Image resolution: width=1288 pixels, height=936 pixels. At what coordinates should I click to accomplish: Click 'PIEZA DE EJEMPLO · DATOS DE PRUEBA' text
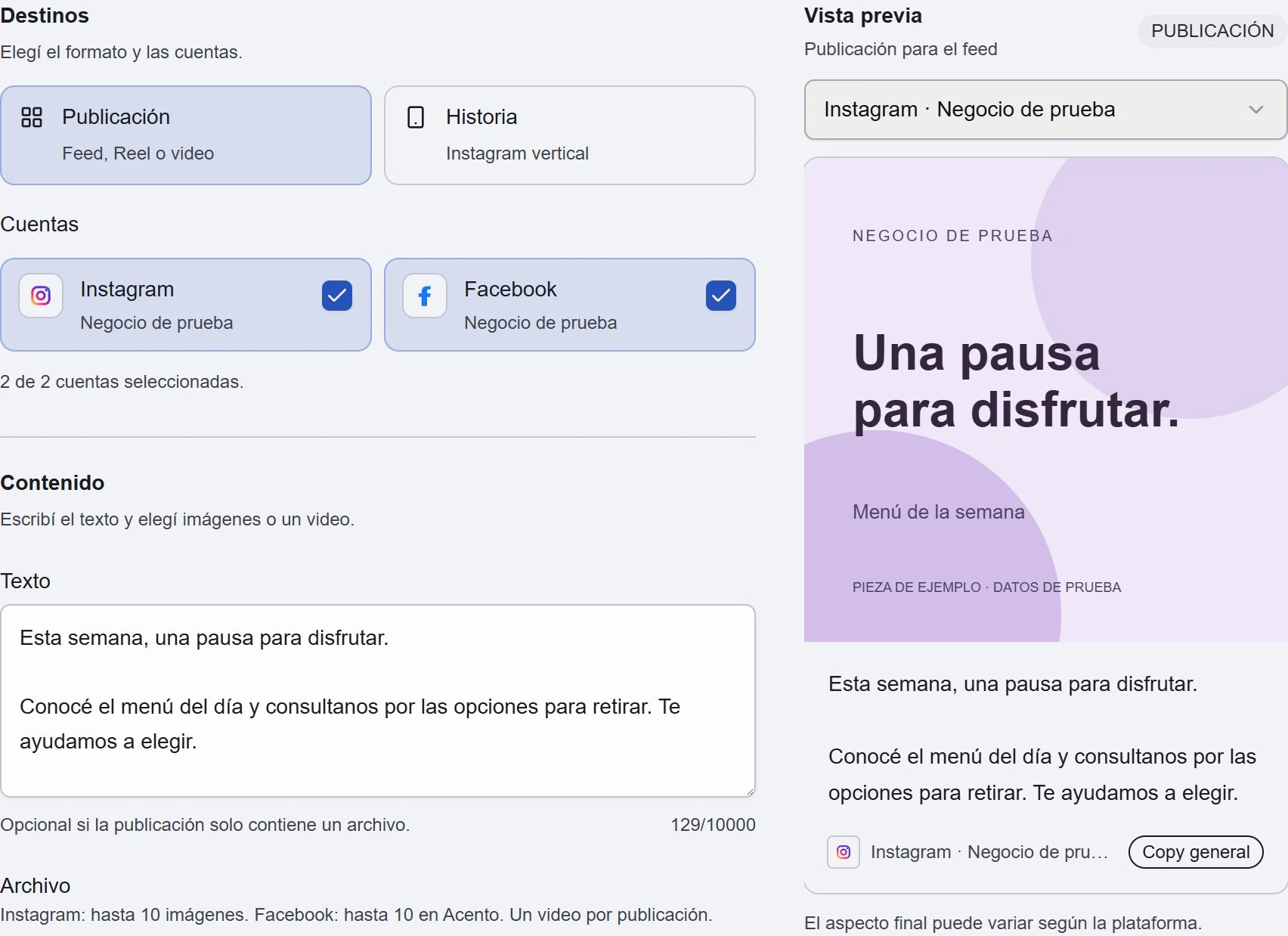coord(986,587)
